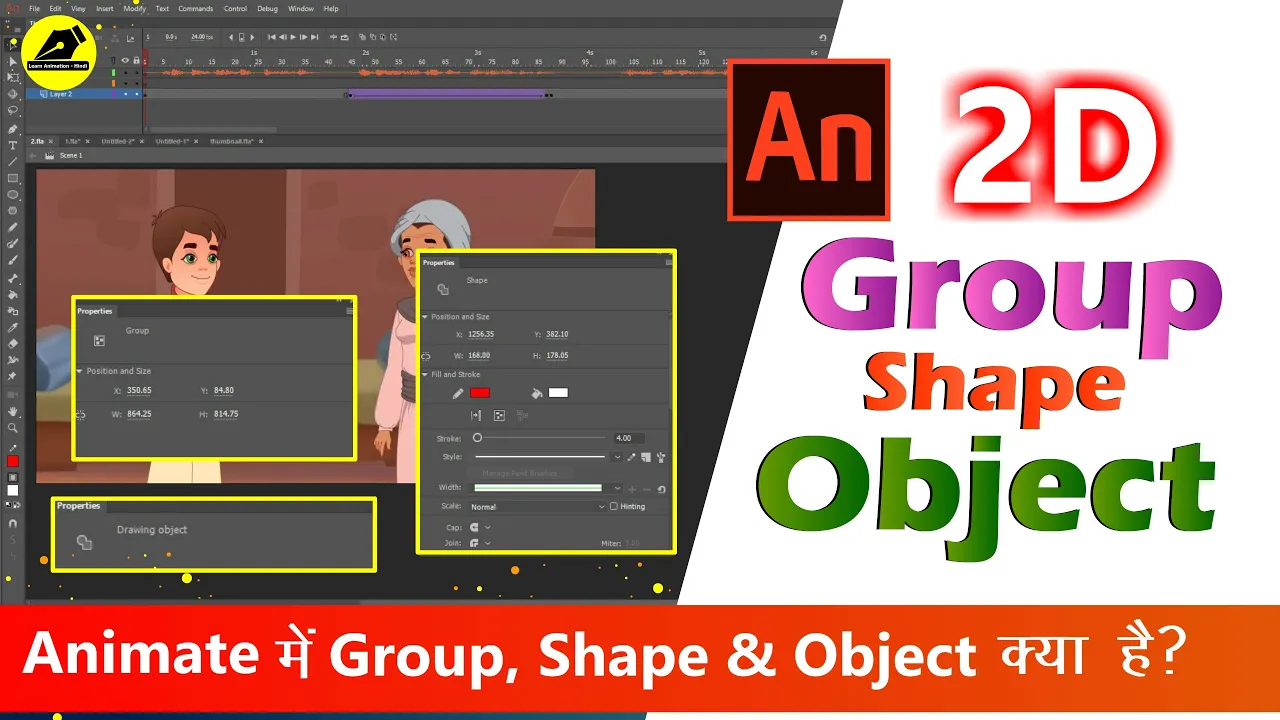Open the Commands menu

pyautogui.click(x=195, y=8)
